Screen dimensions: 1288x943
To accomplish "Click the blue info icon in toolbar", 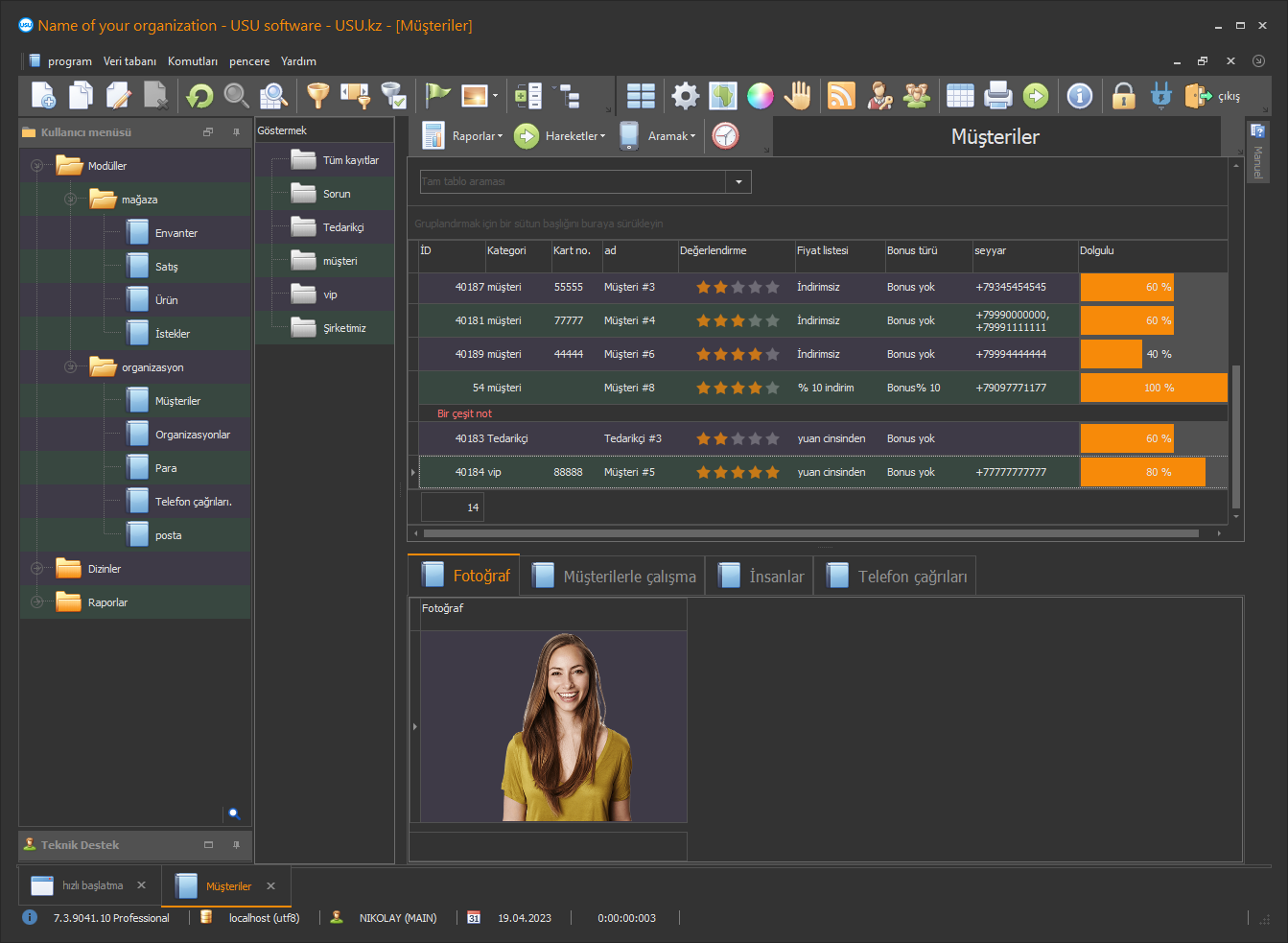I will (1080, 96).
